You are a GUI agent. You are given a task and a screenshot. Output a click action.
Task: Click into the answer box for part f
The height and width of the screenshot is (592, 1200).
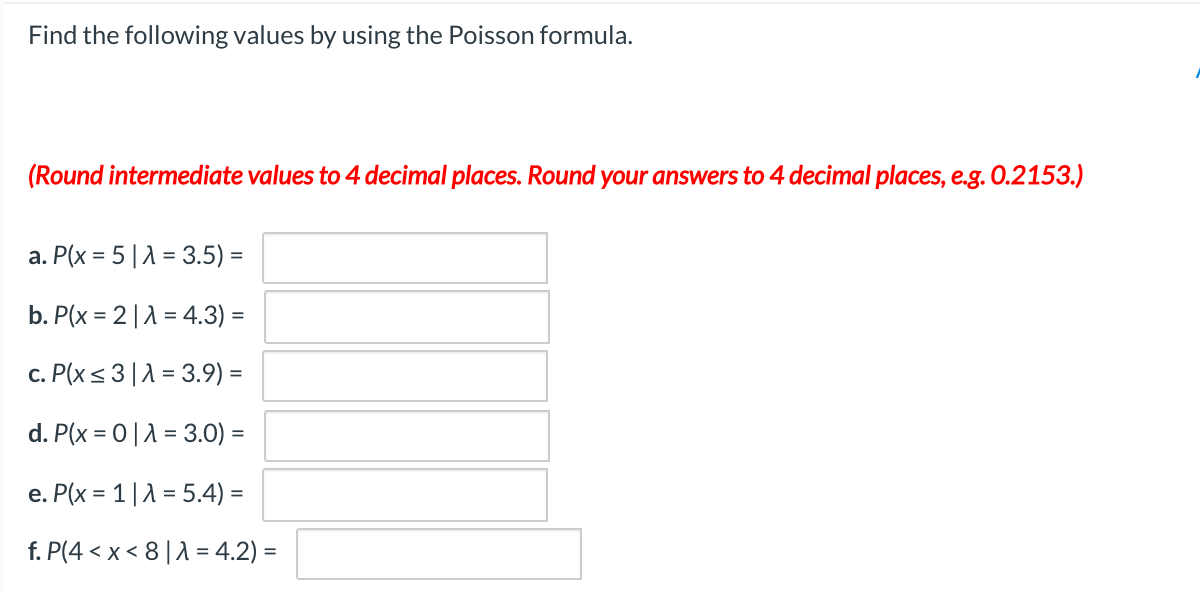[438, 554]
